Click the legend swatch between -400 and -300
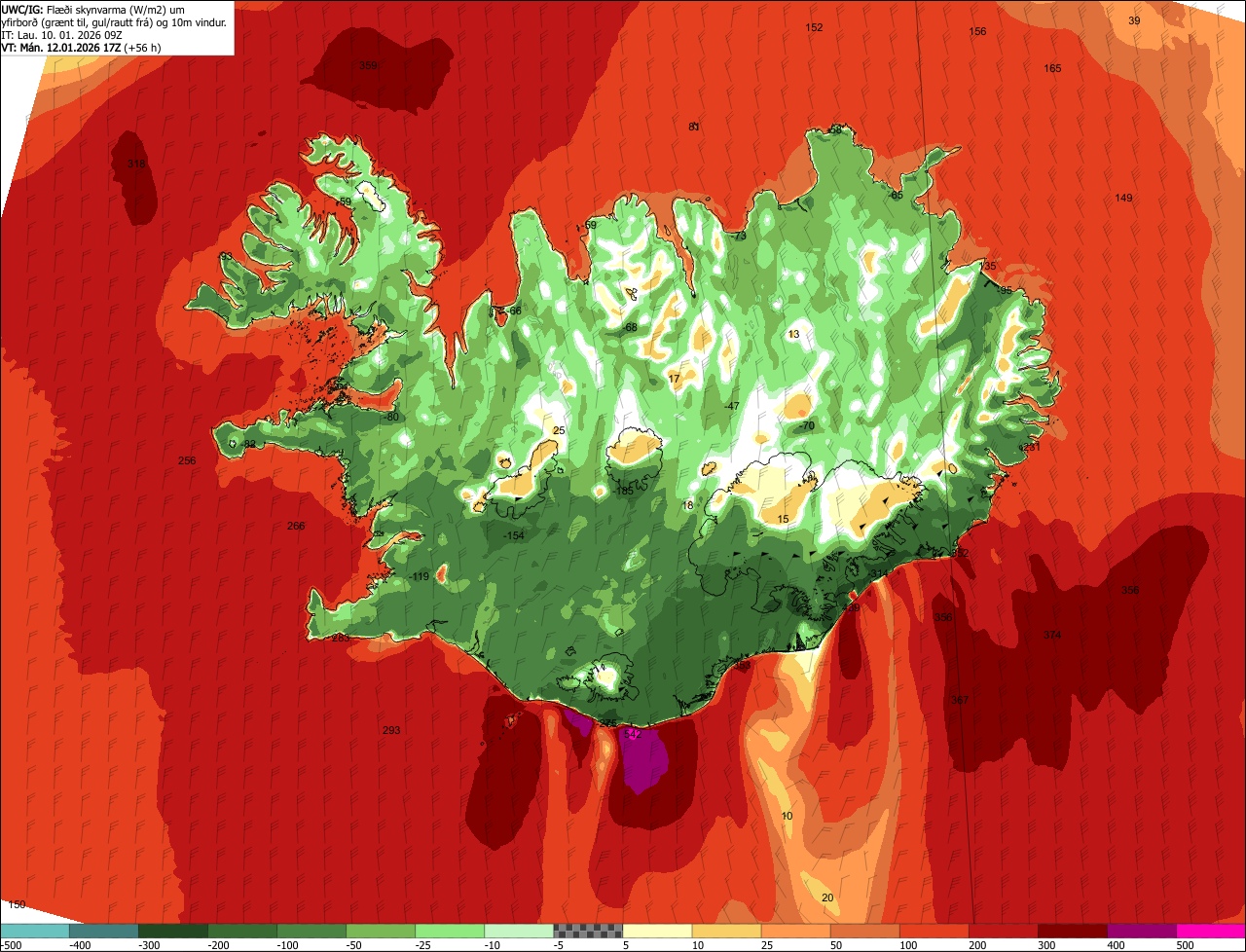Viewport: 1246px width, 952px height. point(103,931)
